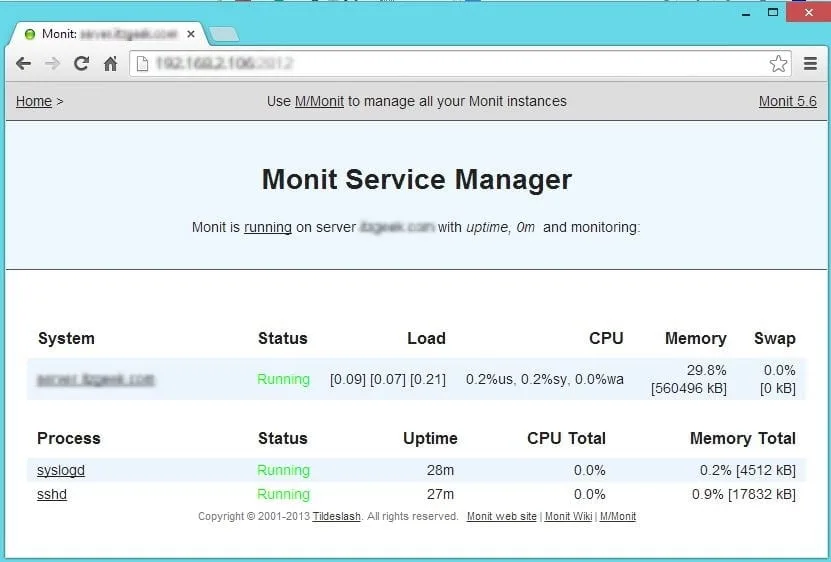Select the Monit browser tab

(109, 34)
